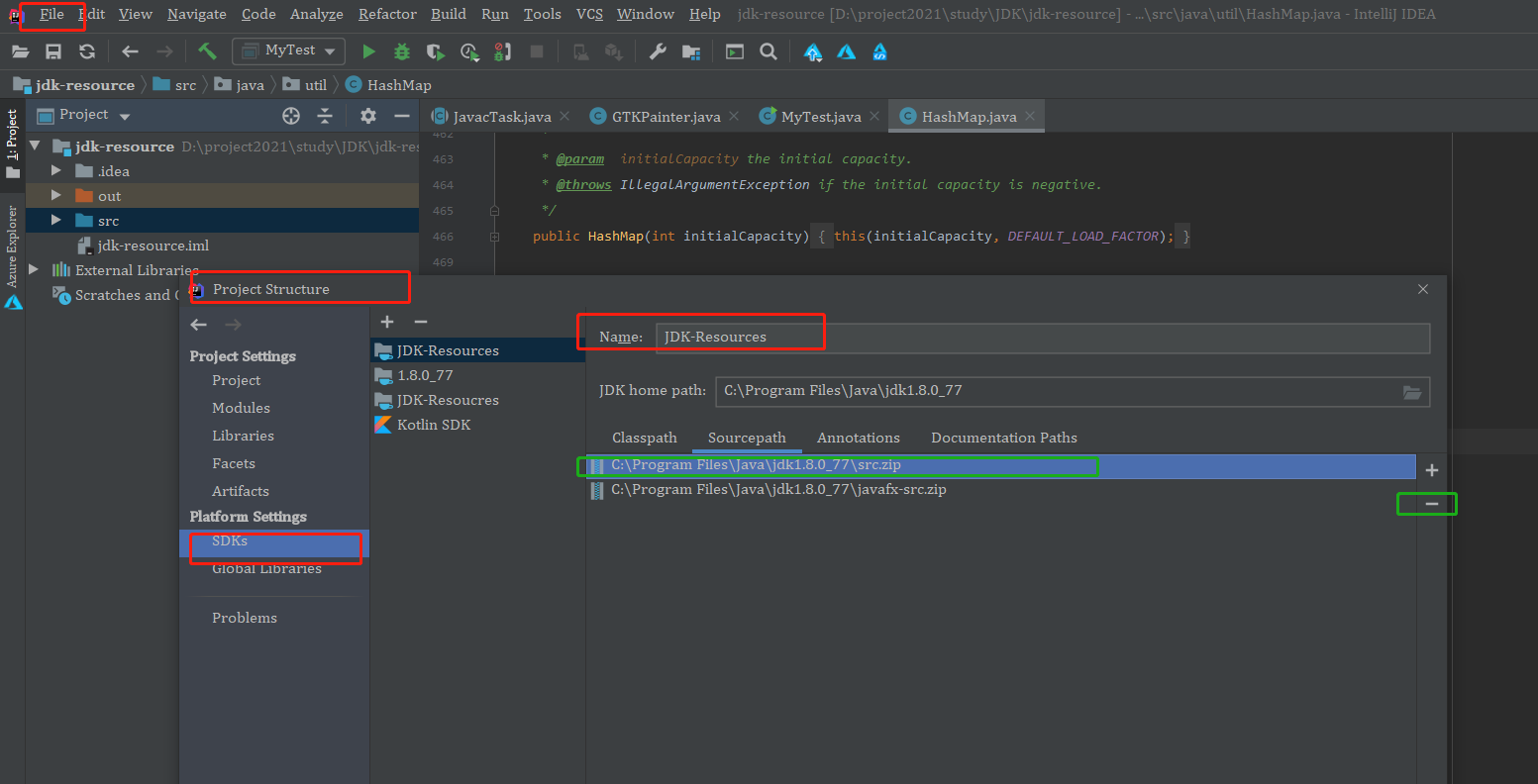Image resolution: width=1538 pixels, height=784 pixels.
Task: Click the last Azure toolbar icon
Action: (x=879, y=52)
